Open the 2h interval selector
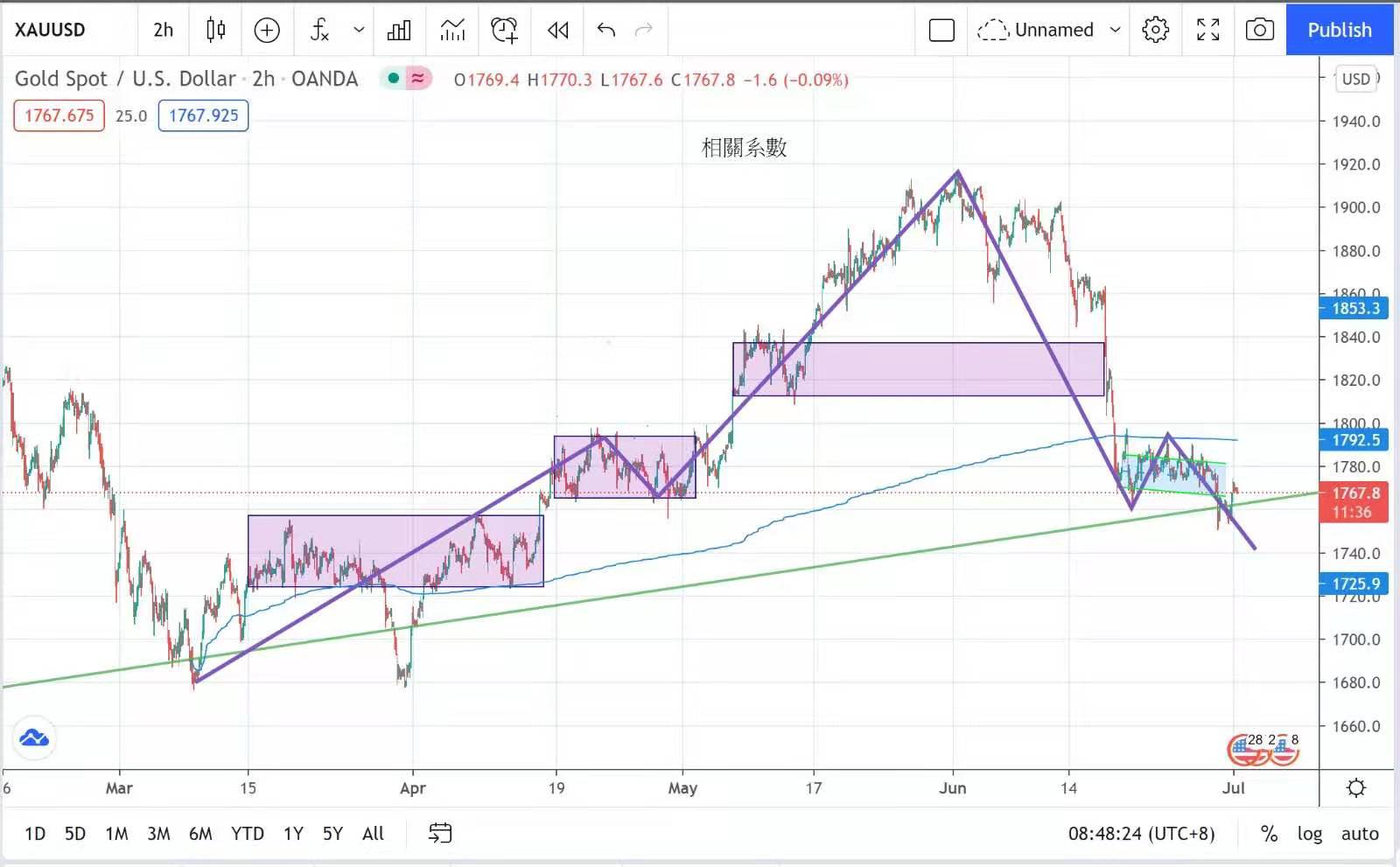The width and height of the screenshot is (1400, 867). pyautogui.click(x=163, y=30)
